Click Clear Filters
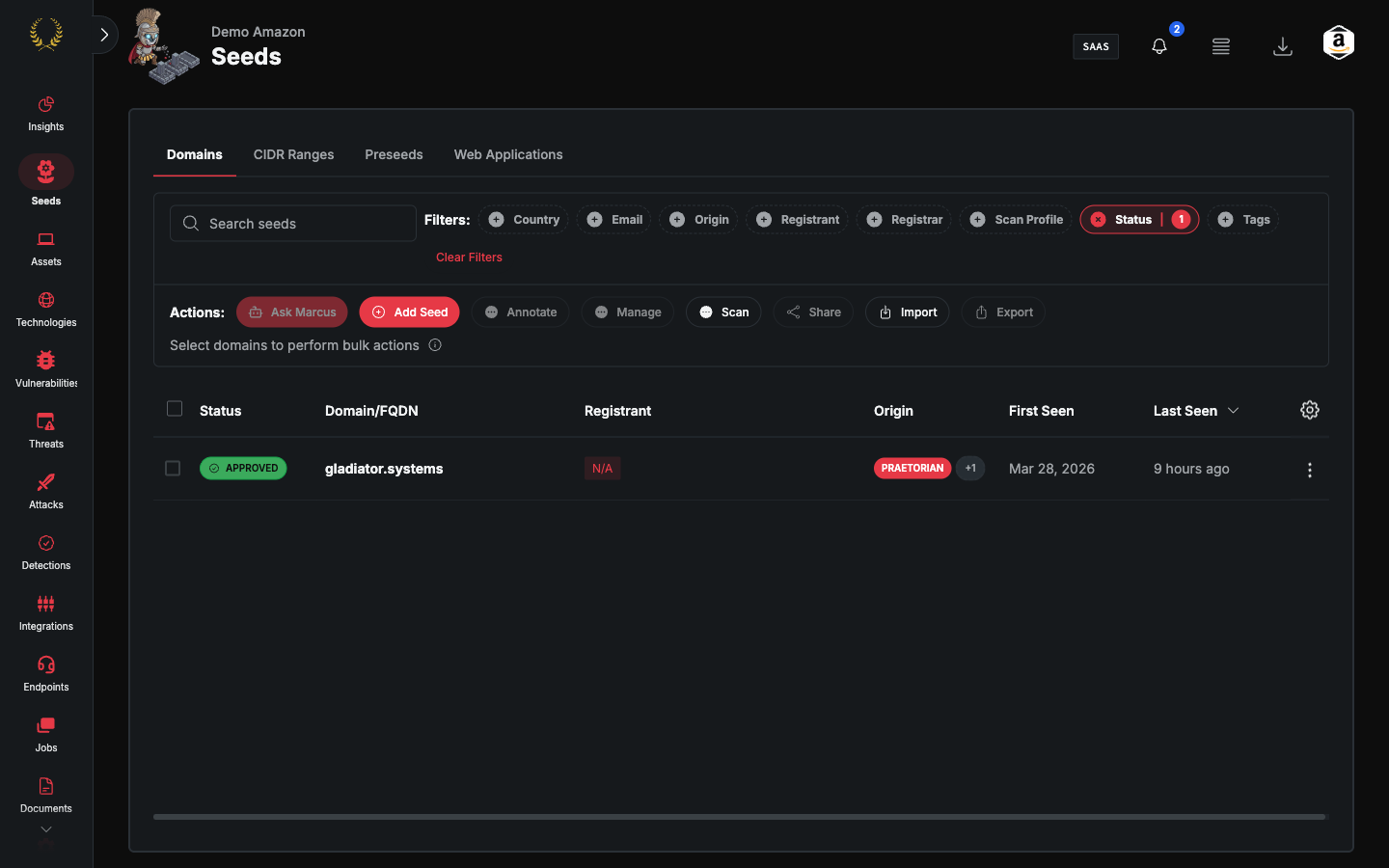Image resolution: width=1389 pixels, height=868 pixels. [469, 258]
